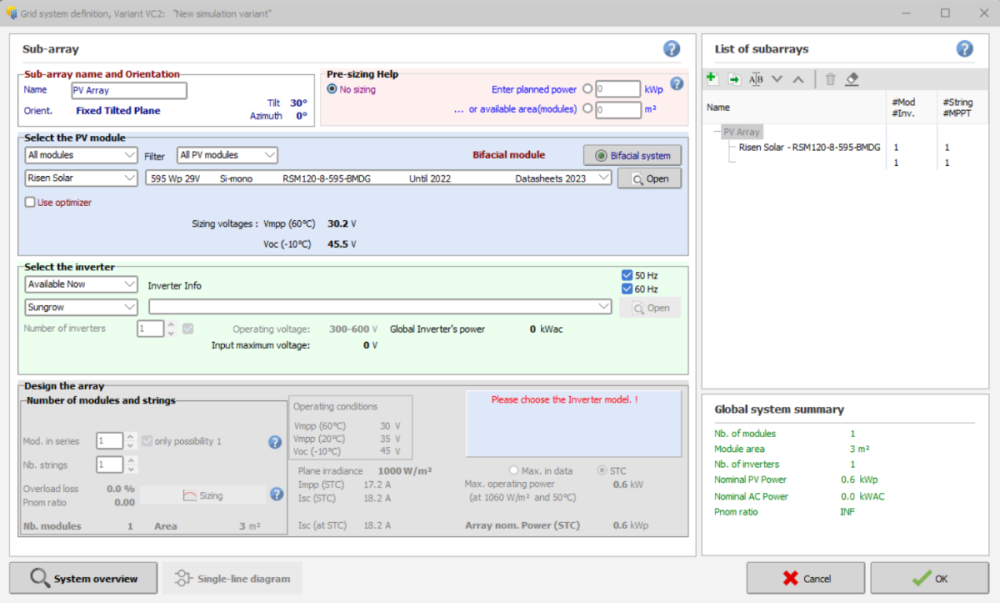Uncheck the 50 Hz frequency checkbox
This screenshot has width=1000, height=603.
(626, 275)
